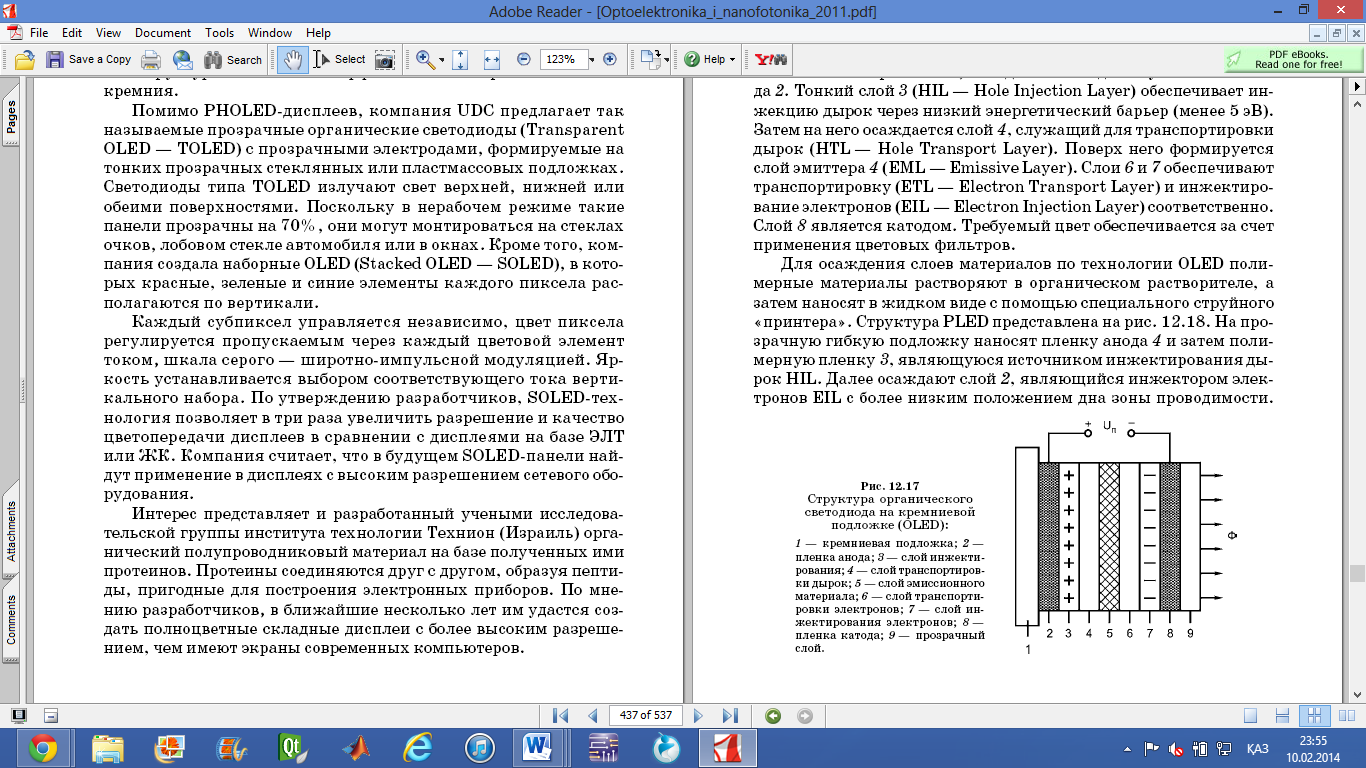This screenshot has width=1366, height=768.
Task: Open a PDF file with folder icon
Action: click(25, 59)
